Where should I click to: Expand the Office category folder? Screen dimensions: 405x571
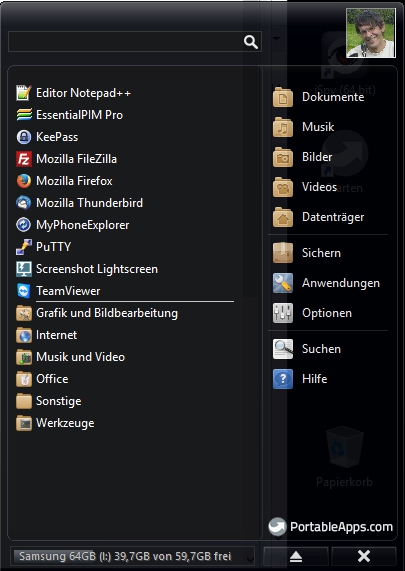pyautogui.click(x=42, y=379)
